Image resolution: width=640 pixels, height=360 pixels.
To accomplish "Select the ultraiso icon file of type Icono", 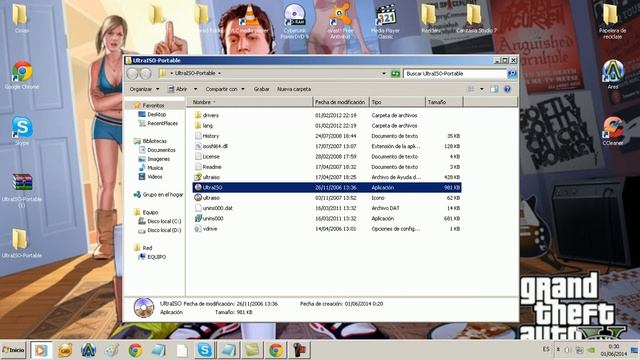I will point(327,198).
